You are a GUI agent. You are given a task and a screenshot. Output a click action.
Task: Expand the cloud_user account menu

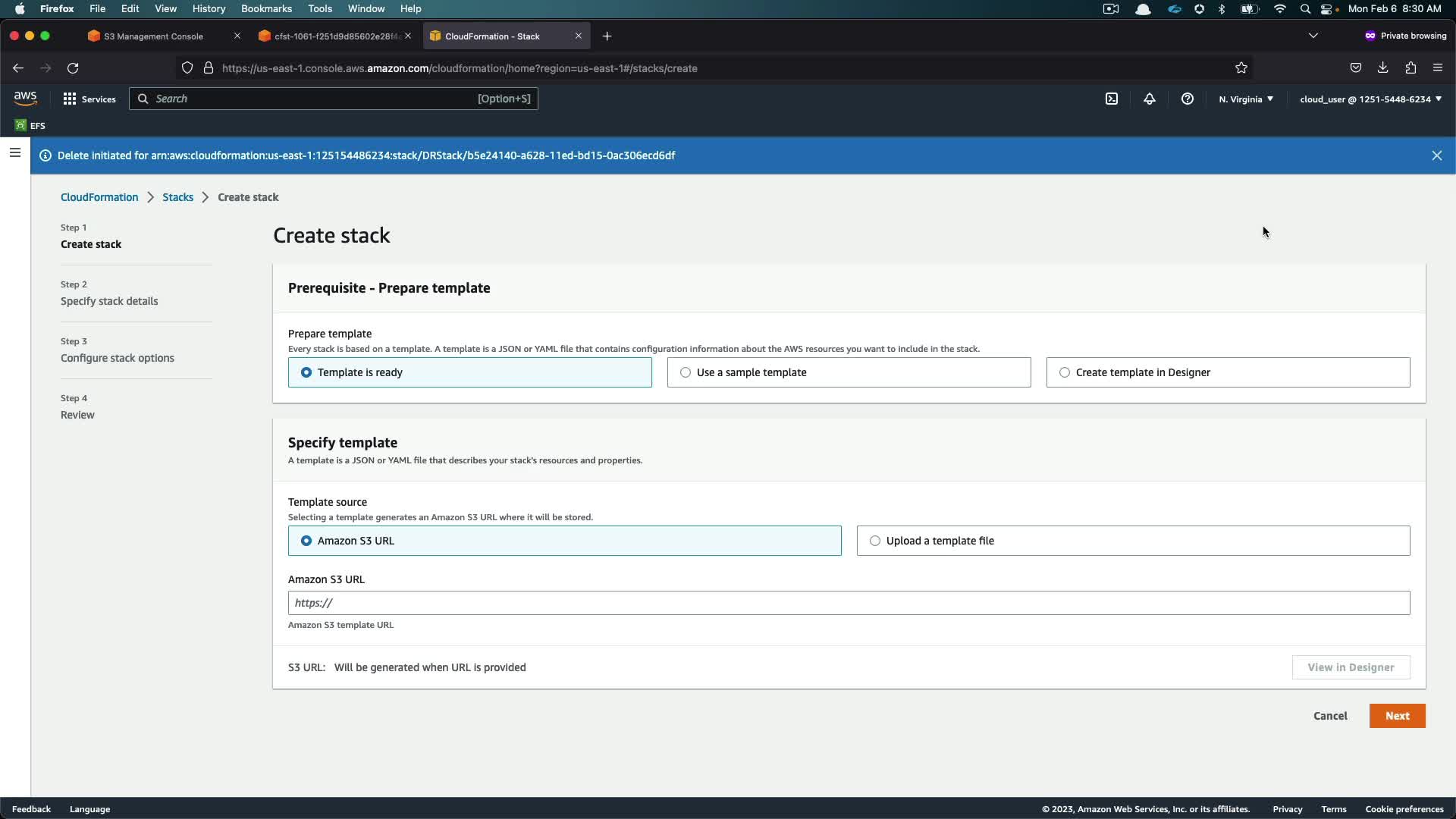tap(1370, 99)
